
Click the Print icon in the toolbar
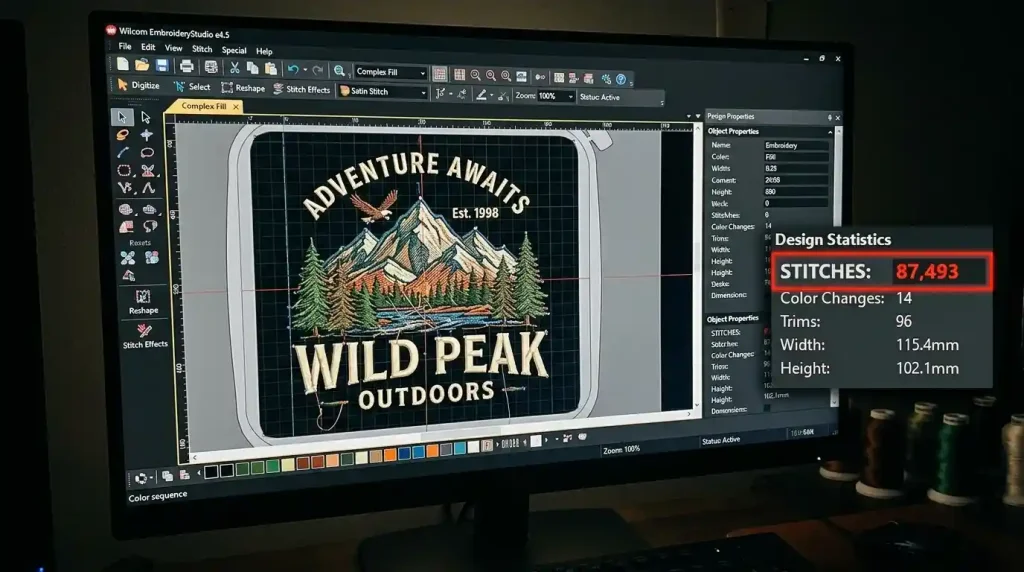186,67
